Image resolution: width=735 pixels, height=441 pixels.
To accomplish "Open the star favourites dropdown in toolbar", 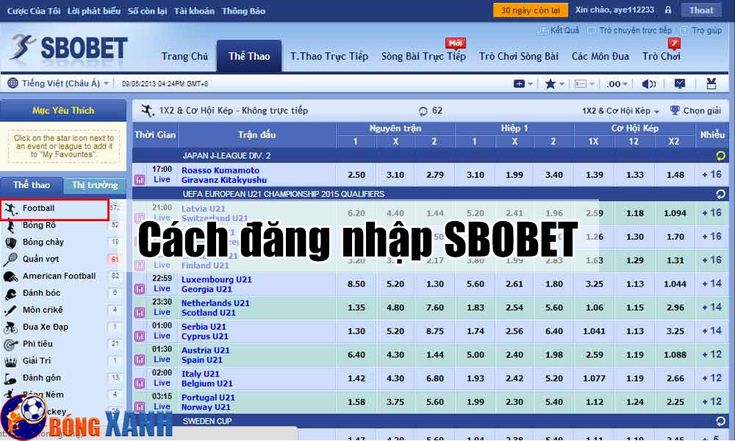I will 555,84.
